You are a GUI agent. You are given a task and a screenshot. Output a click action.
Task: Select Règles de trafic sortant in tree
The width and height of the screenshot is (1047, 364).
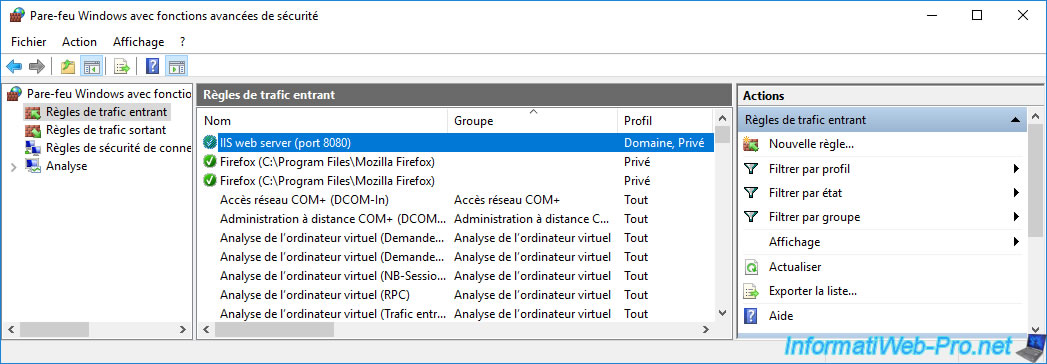(106, 130)
